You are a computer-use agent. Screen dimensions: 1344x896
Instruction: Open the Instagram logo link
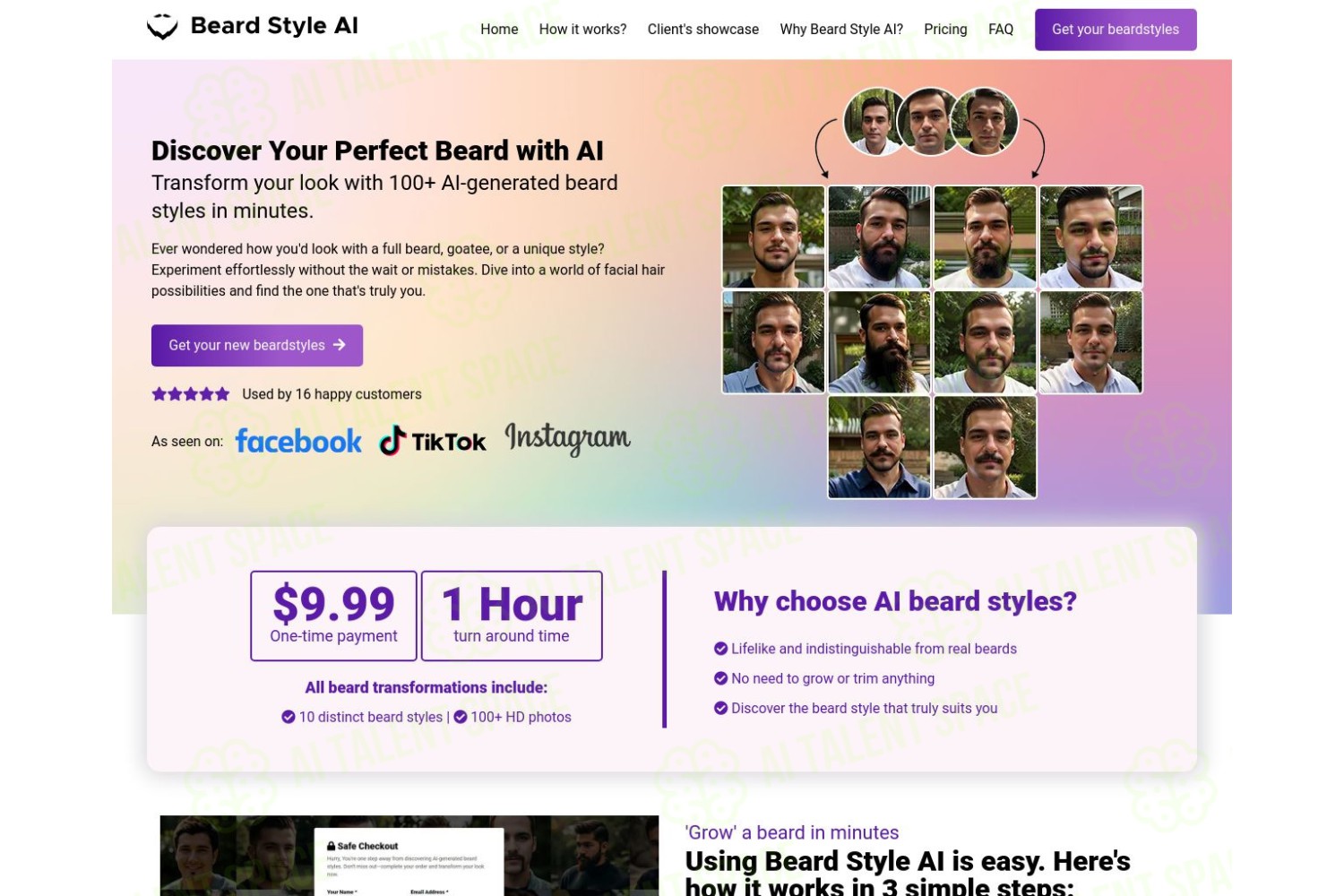(x=567, y=438)
